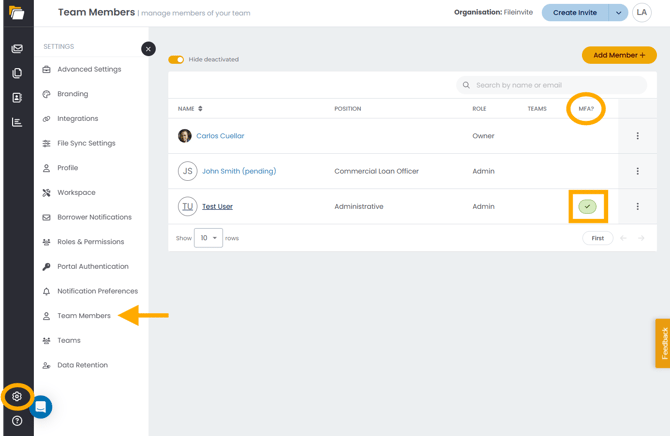Open Roles & Permissions settings
Screen dimensions: 670x436
(90, 242)
